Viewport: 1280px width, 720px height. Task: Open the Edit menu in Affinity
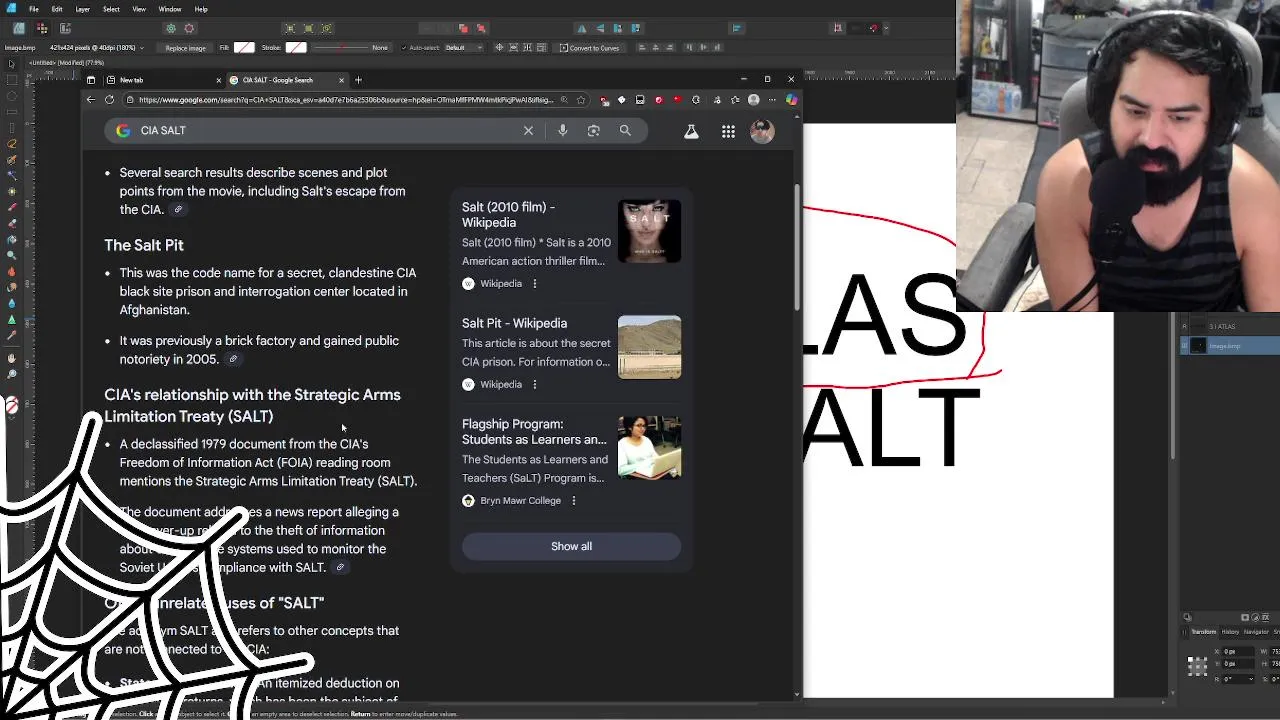click(57, 9)
